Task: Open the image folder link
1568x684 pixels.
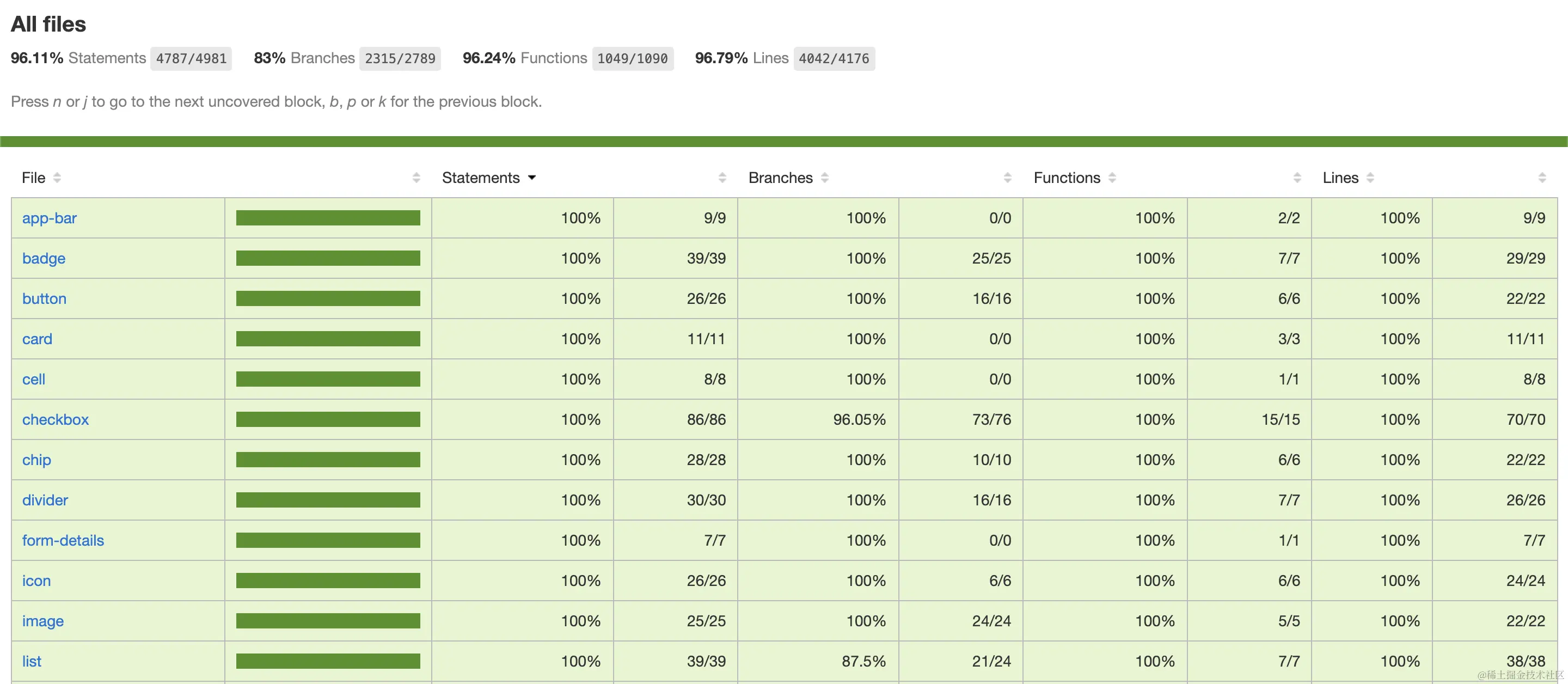Action: pos(42,621)
